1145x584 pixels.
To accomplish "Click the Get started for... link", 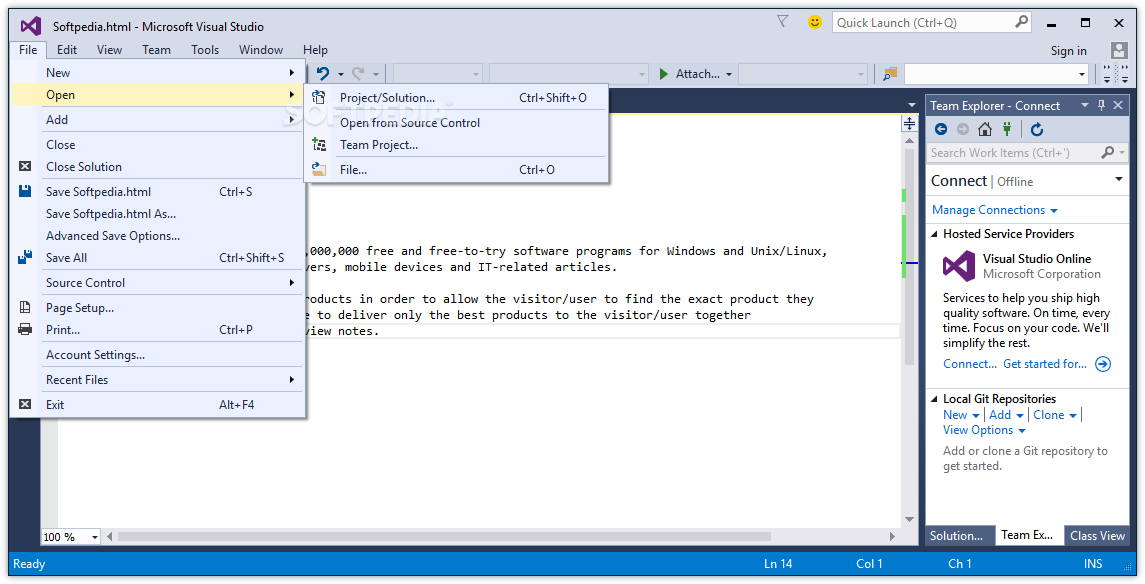I will tap(1045, 364).
